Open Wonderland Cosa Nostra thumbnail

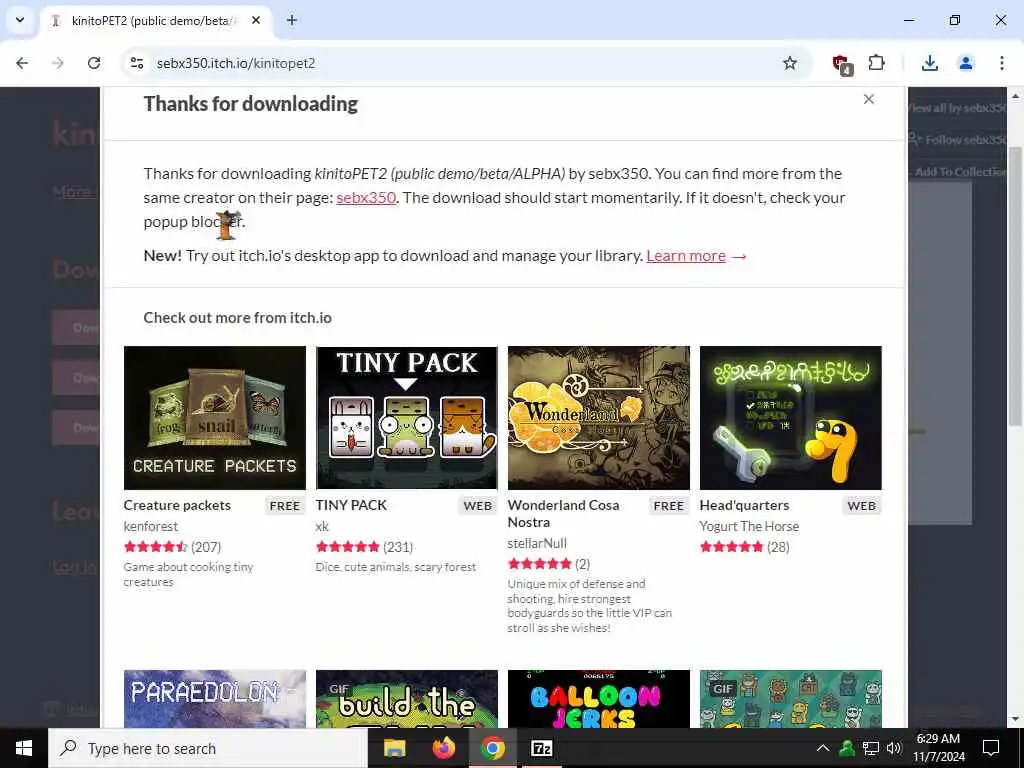click(599, 418)
